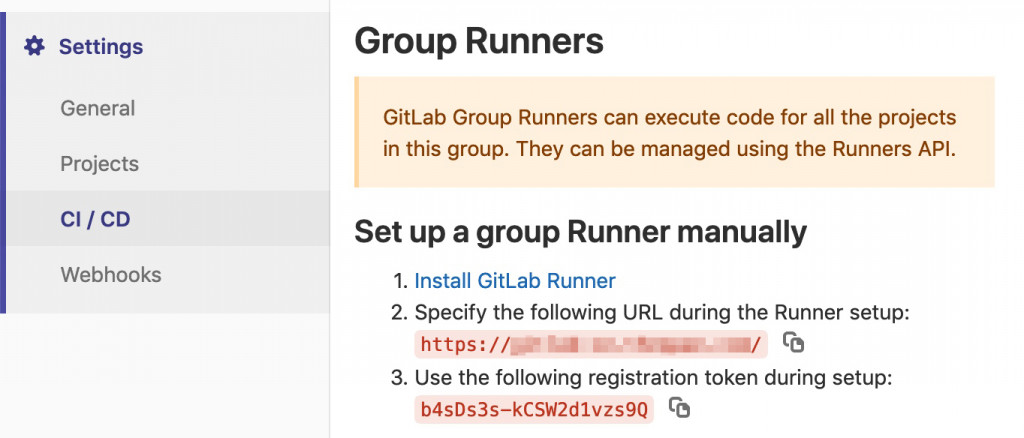Click 'Set up a group Runner manually' heading
The image size is (1024, 438).
tap(581, 232)
